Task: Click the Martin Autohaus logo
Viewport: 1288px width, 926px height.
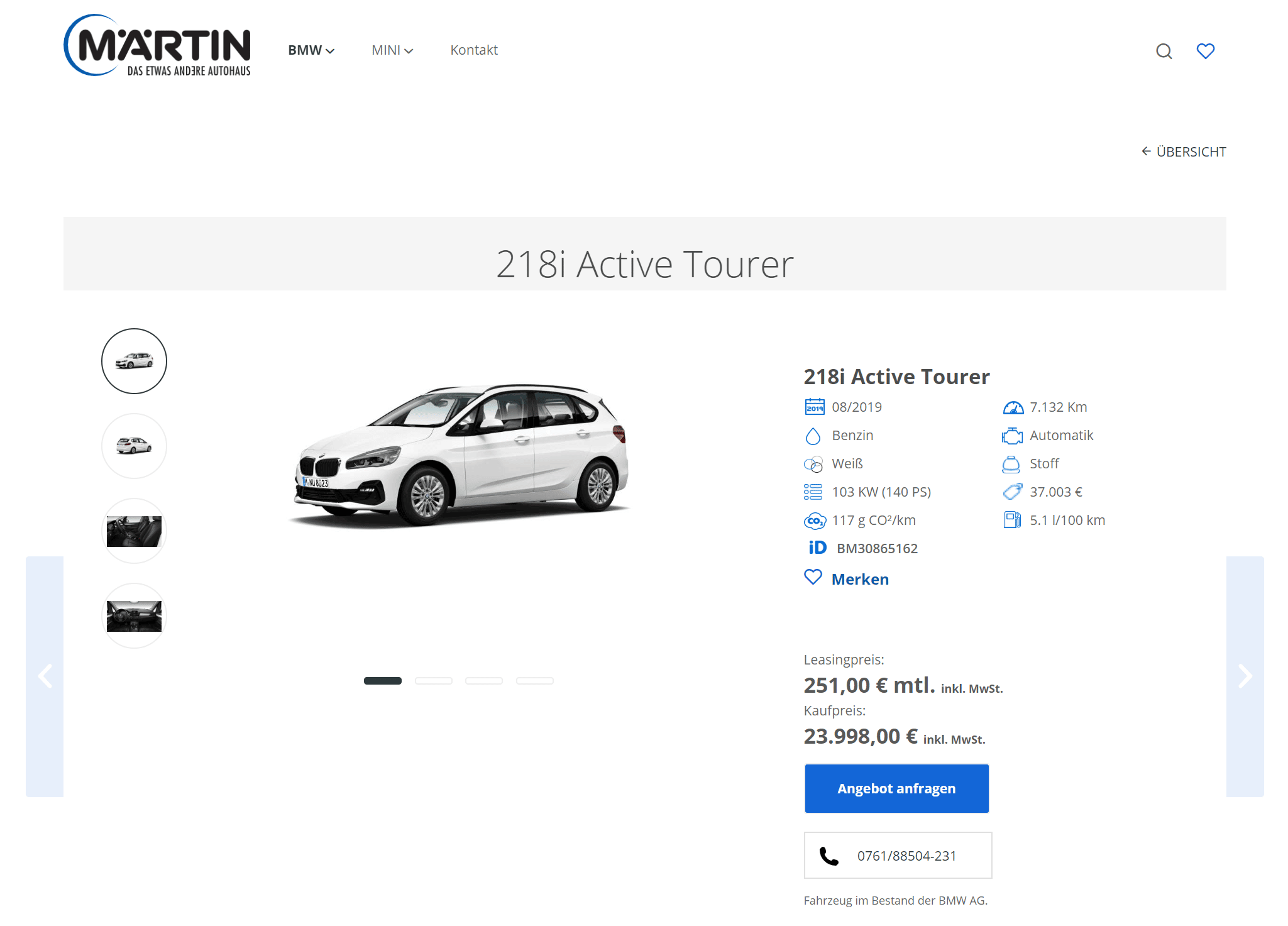Action: point(157,45)
